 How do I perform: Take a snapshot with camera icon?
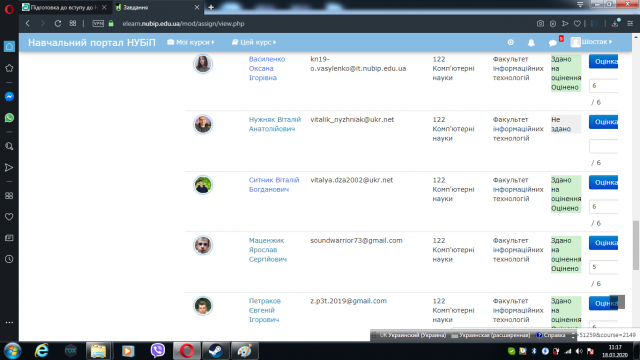(540, 24)
